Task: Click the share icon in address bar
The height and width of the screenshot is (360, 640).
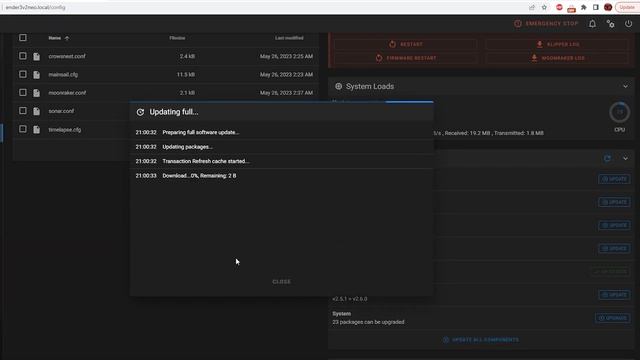Action: tap(531, 7)
